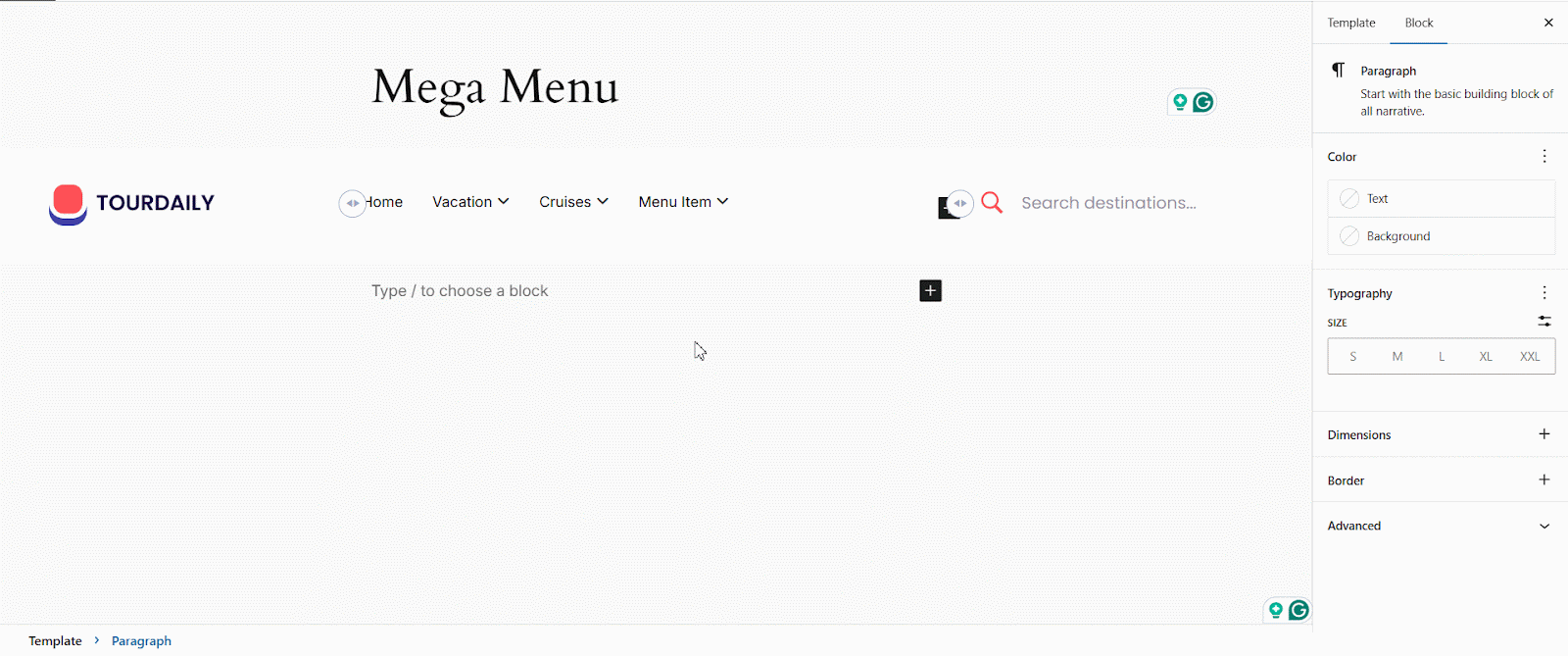Click the lightbulb icon near the title
Screen dimensions: 1568x656
pos(1180,102)
